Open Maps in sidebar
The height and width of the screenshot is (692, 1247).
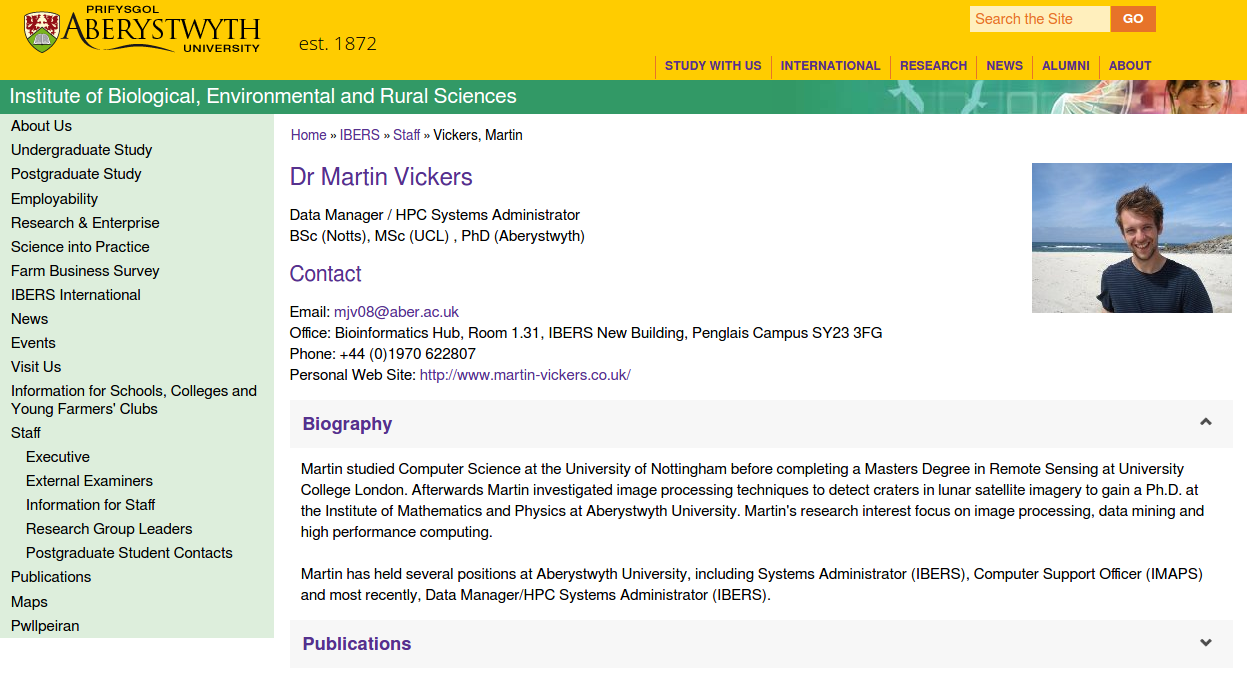[x=29, y=602]
